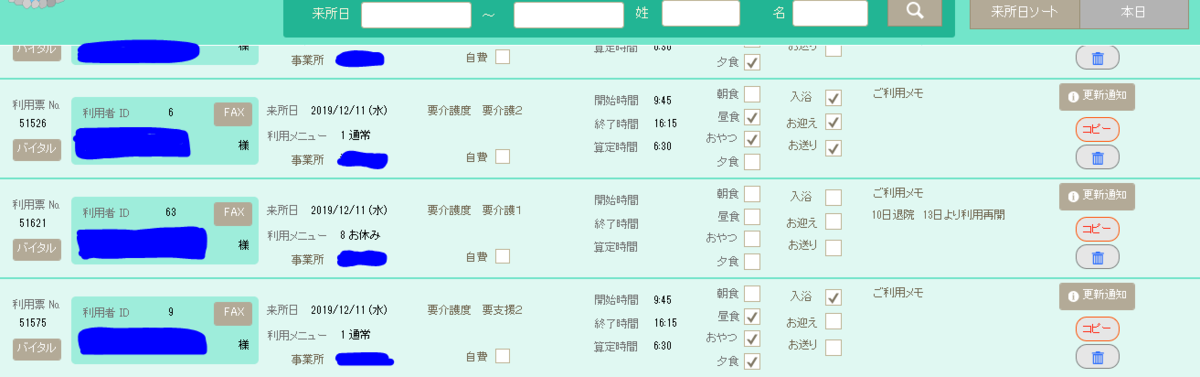Screen dimensions: 1200x377
Task: Click the second 来所日 end-date field
Action: click(x=569, y=15)
